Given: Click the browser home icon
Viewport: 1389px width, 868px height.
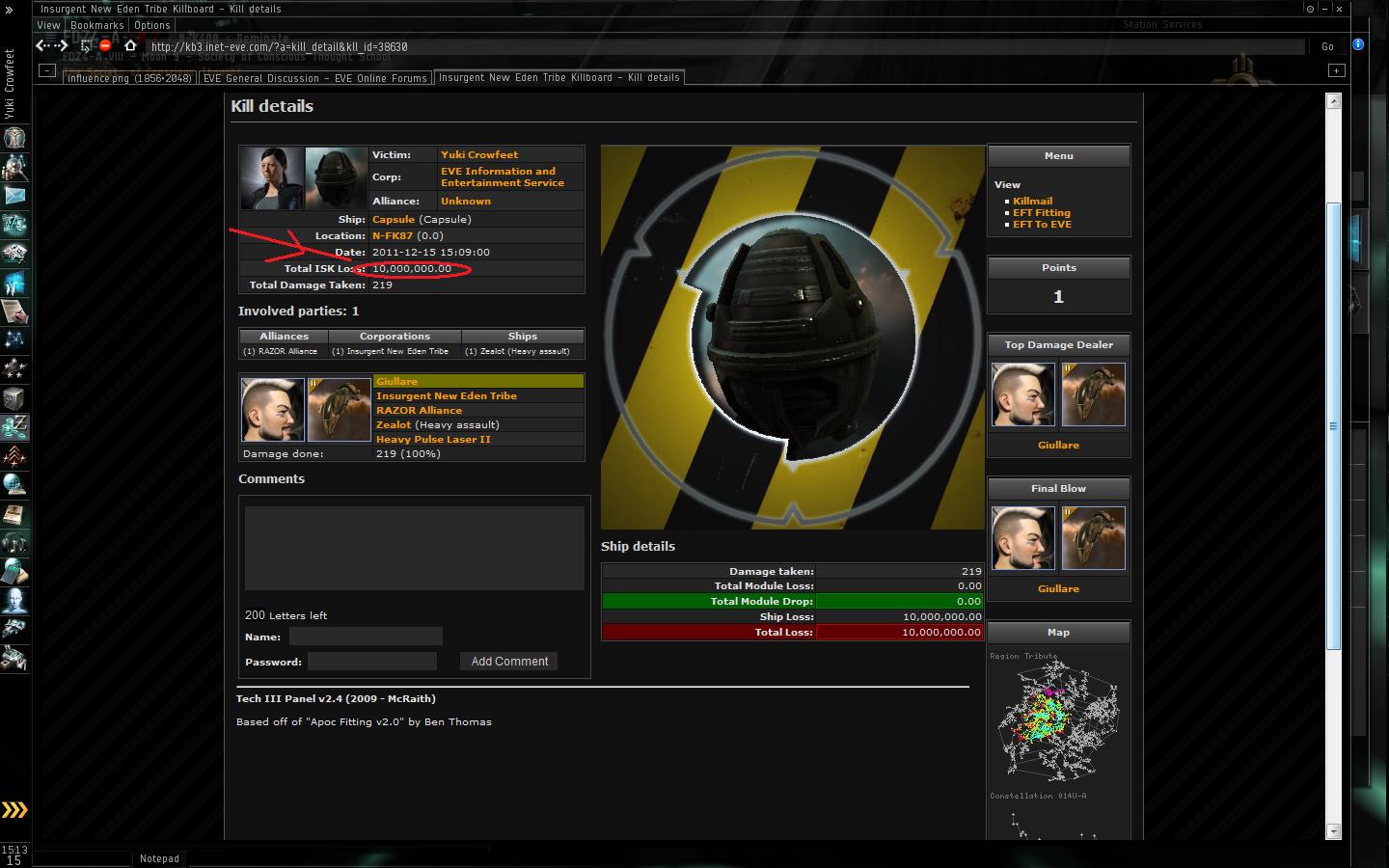Looking at the screenshot, I should tap(130, 45).
